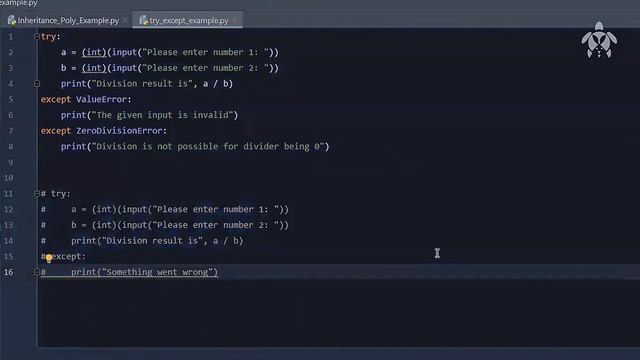Click commented 'b = (int)(input' on line 13
The height and width of the screenshot is (360, 640).
(109, 225)
